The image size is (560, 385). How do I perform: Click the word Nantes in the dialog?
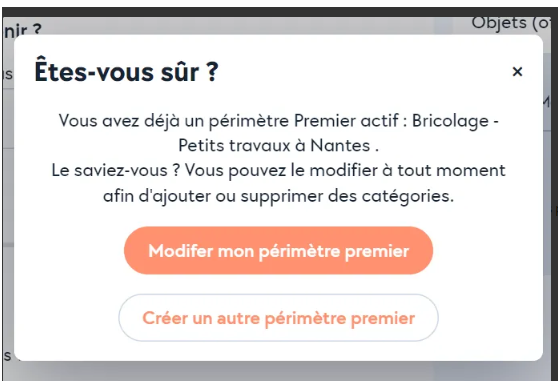(340, 145)
